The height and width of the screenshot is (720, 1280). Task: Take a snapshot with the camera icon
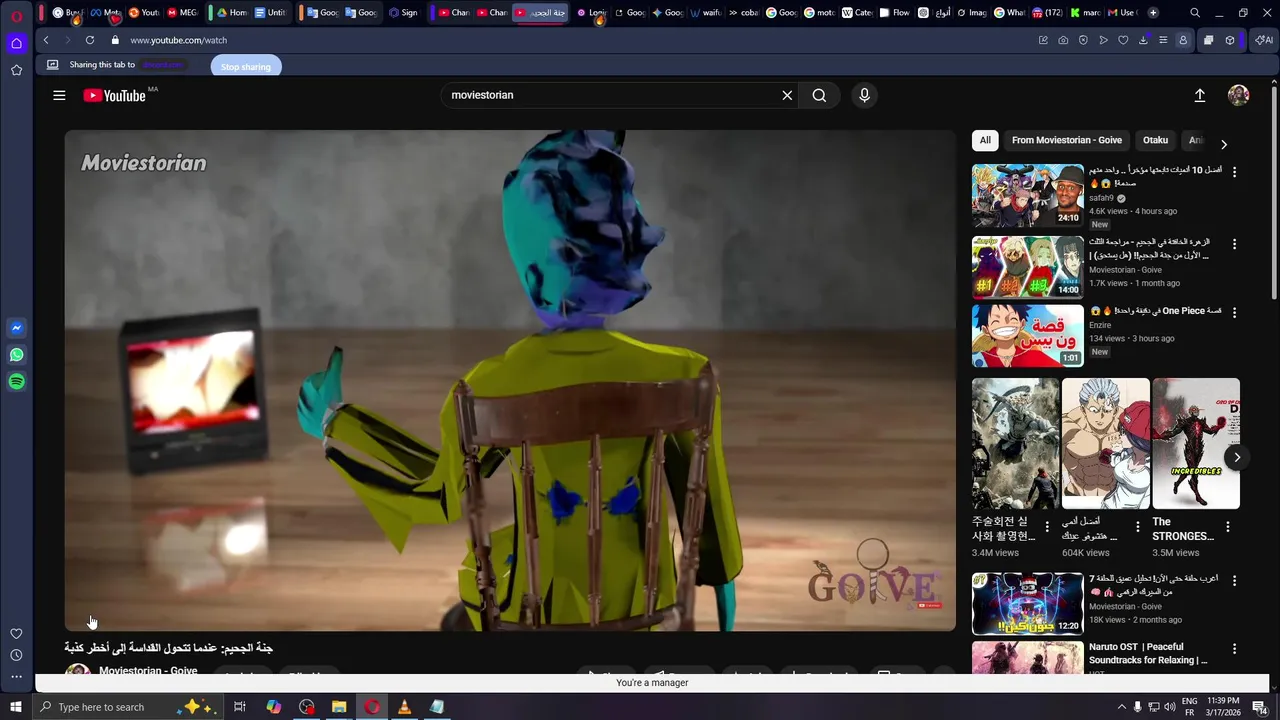click(1063, 40)
